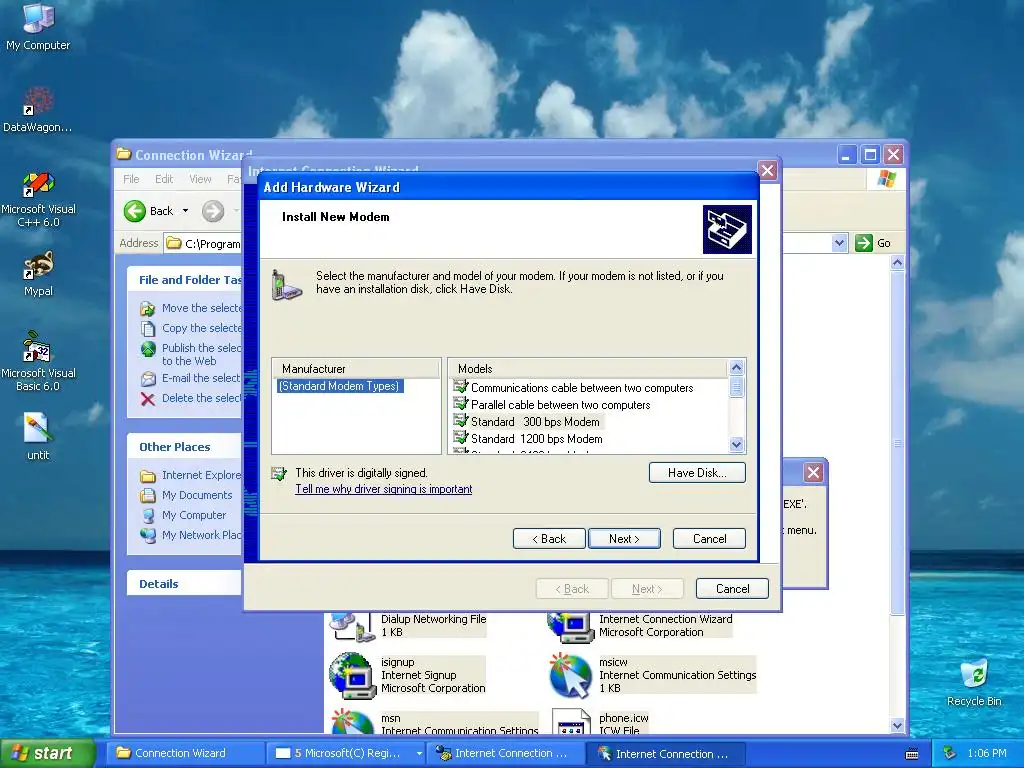Viewport: 1024px width, 768px height.
Task: Select Standard Modem Types manufacturer
Action: tap(340, 386)
